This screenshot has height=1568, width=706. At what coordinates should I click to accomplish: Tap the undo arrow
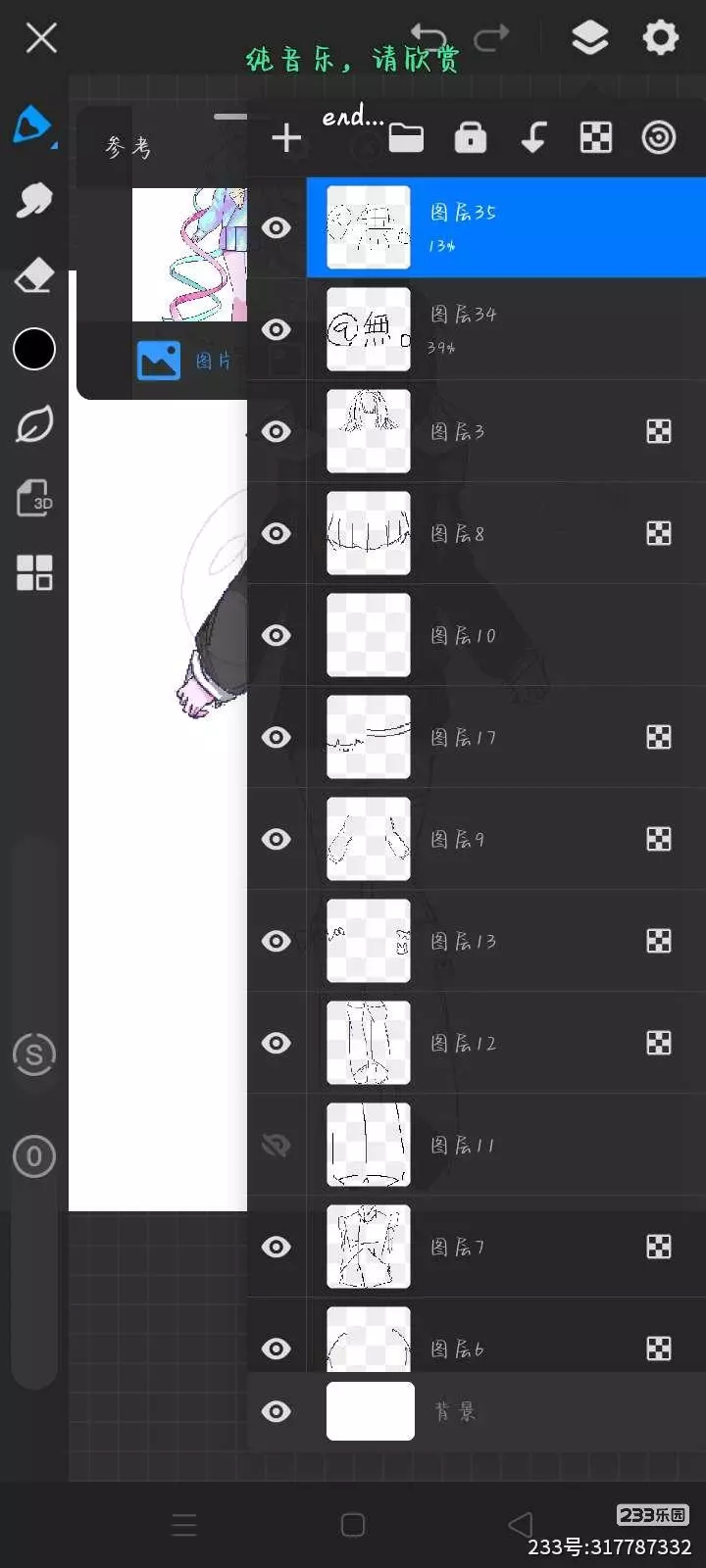tap(429, 37)
